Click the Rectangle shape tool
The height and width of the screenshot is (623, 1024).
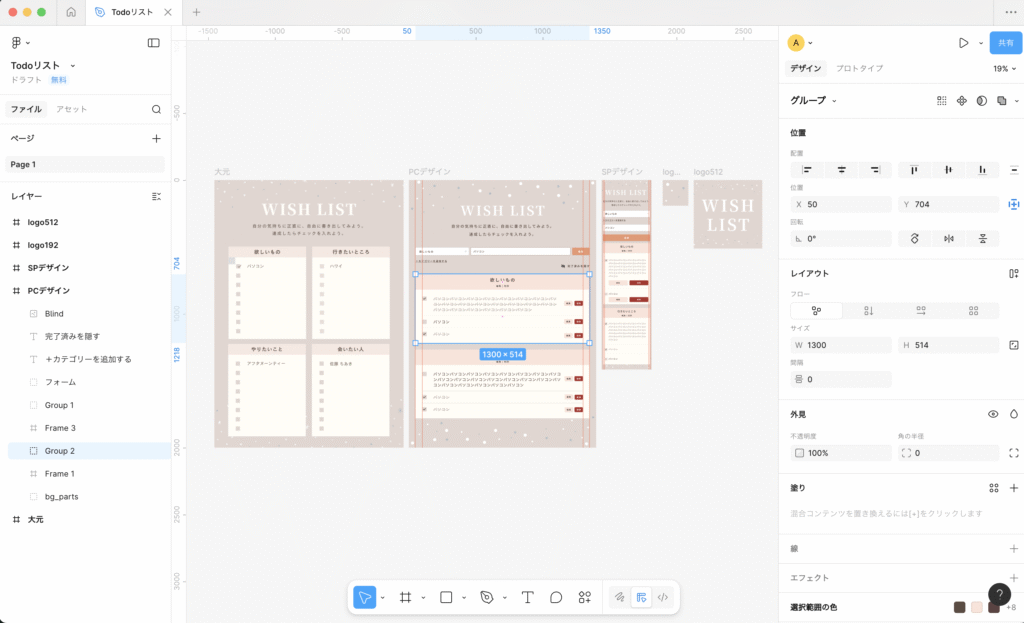point(446,597)
